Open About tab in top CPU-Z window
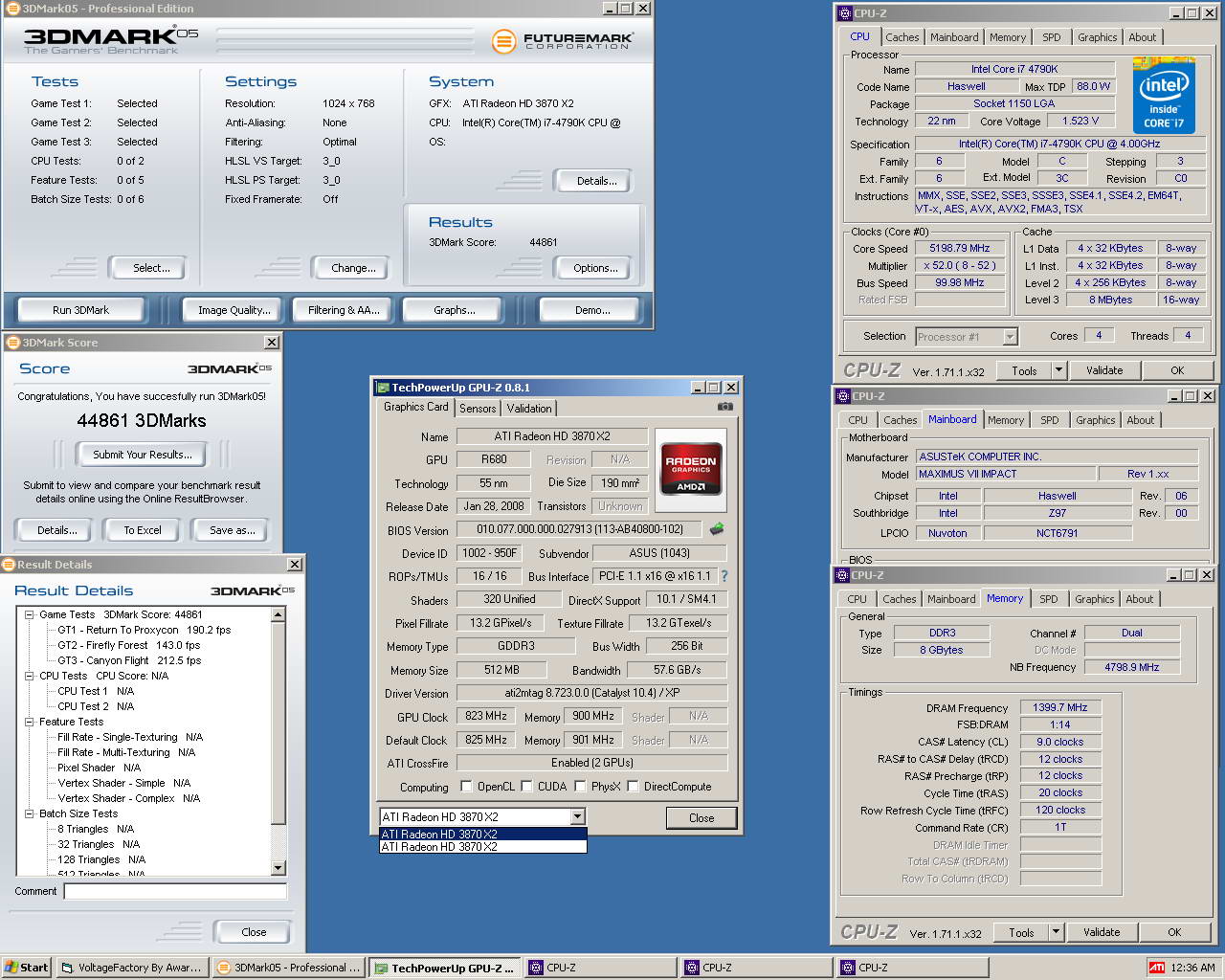 click(1143, 37)
